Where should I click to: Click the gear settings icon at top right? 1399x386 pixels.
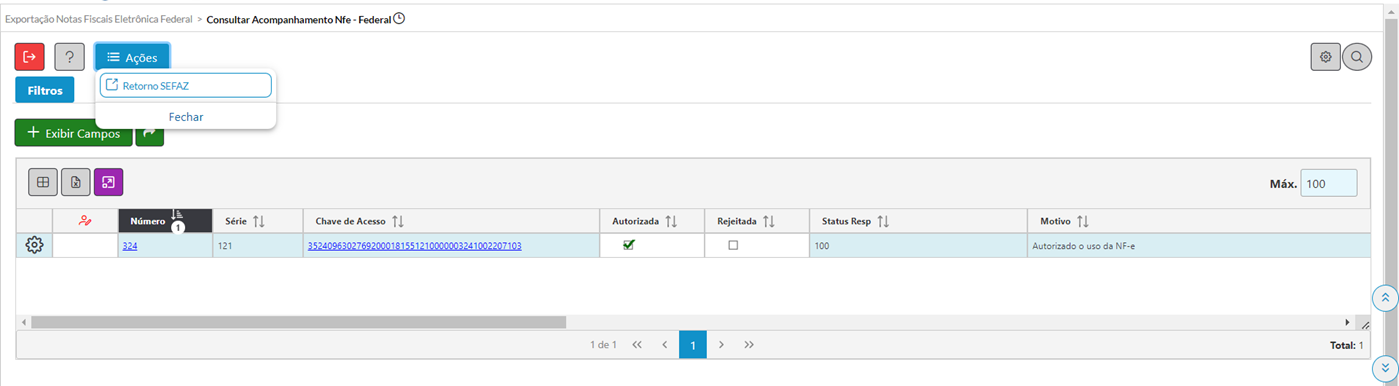[1325, 57]
